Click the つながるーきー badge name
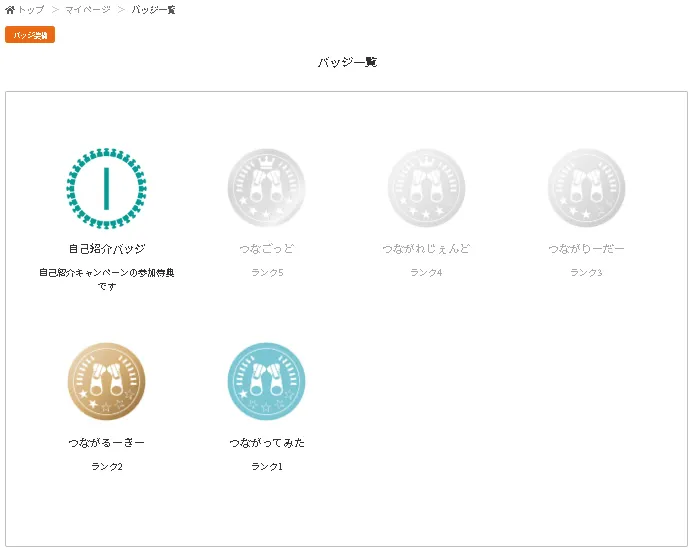This screenshot has width=696, height=551. point(107,443)
